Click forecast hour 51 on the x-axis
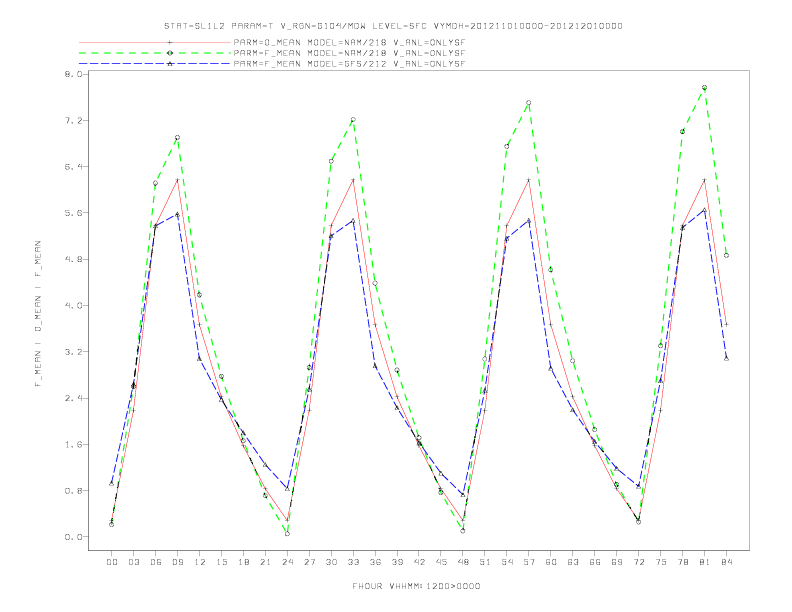Image resolution: width=792 pixels, height=612 pixels. click(x=485, y=562)
